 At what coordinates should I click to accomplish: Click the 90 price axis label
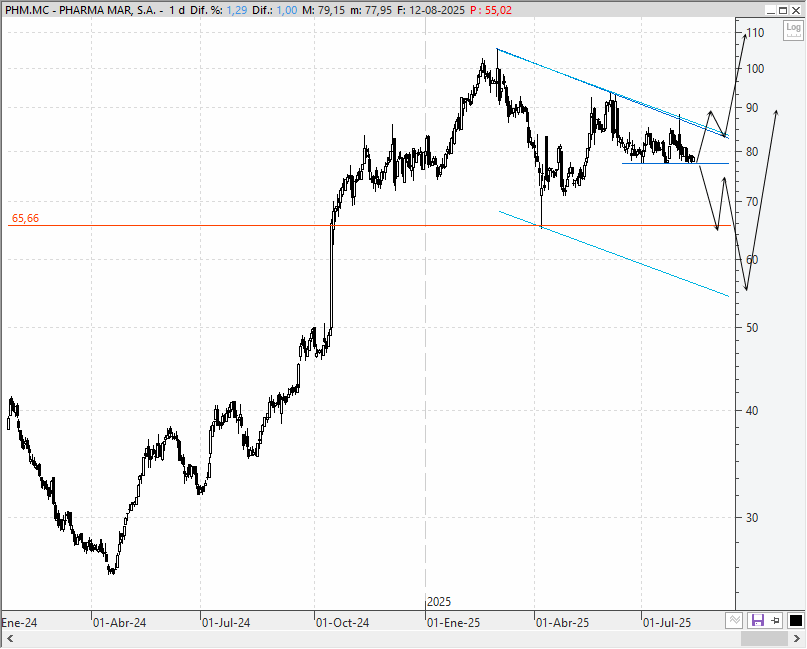752,108
